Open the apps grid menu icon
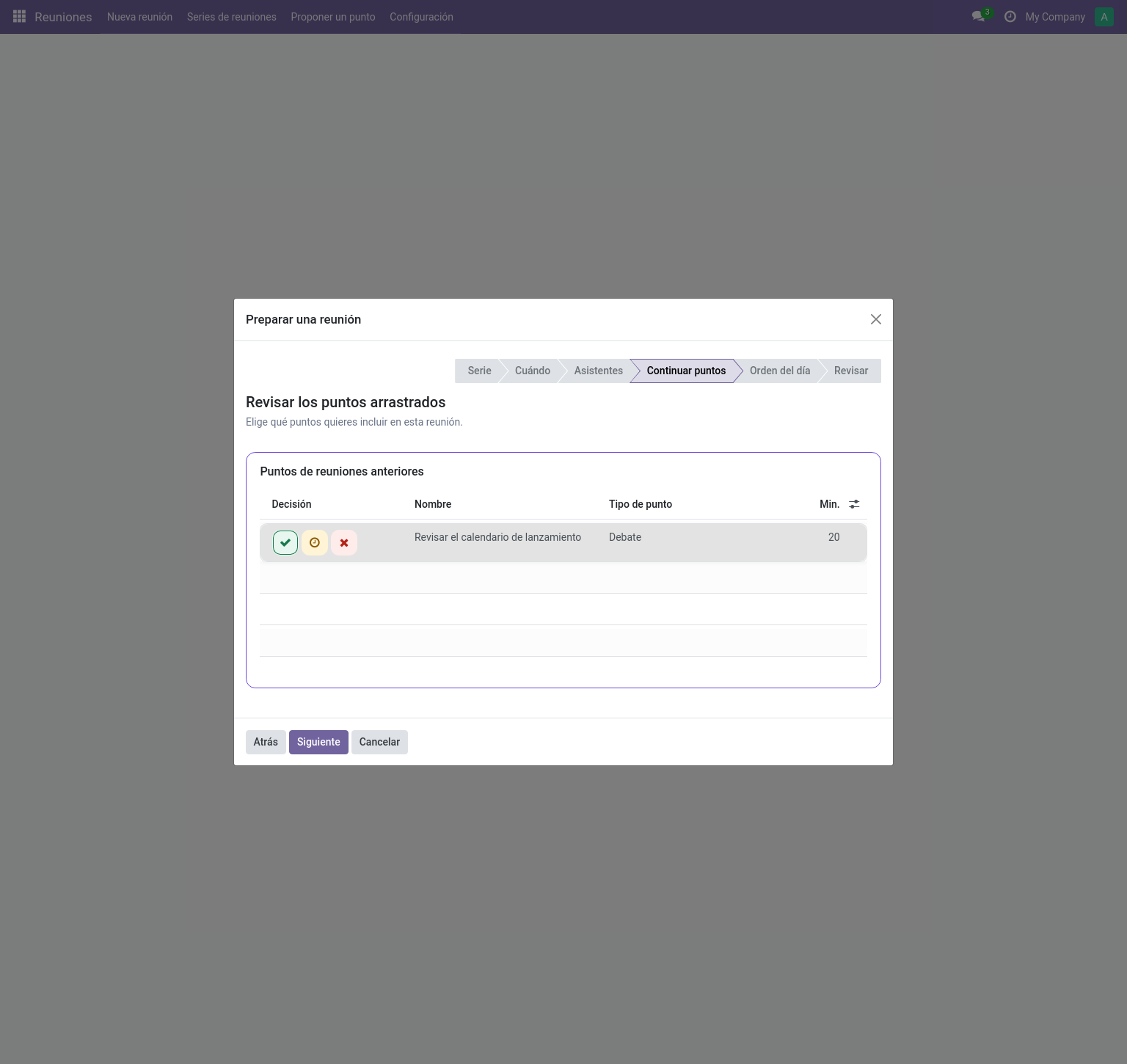1127x1064 pixels. [20, 16]
